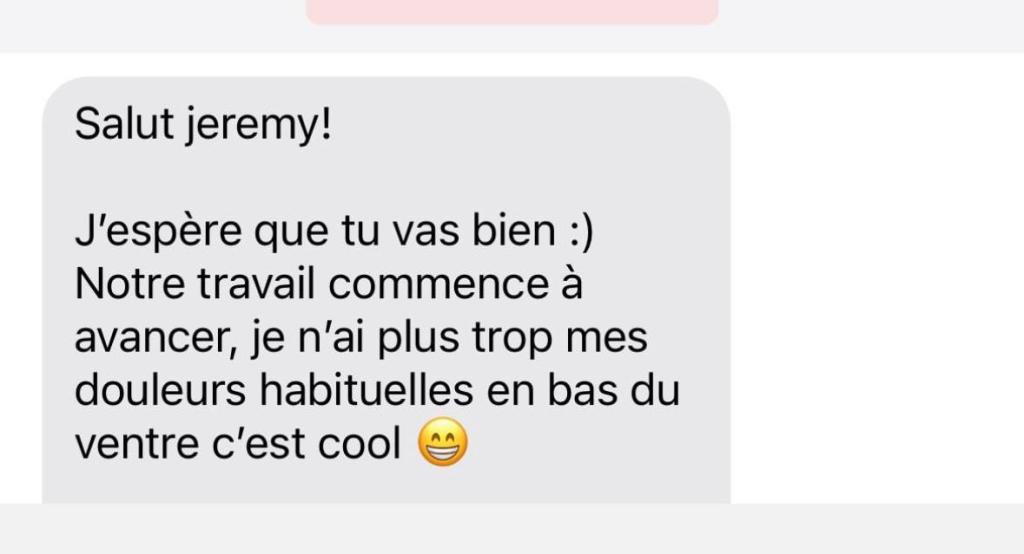Click the "Salut jeremy!" greeting text
The width and height of the screenshot is (1024, 554).
[203, 123]
